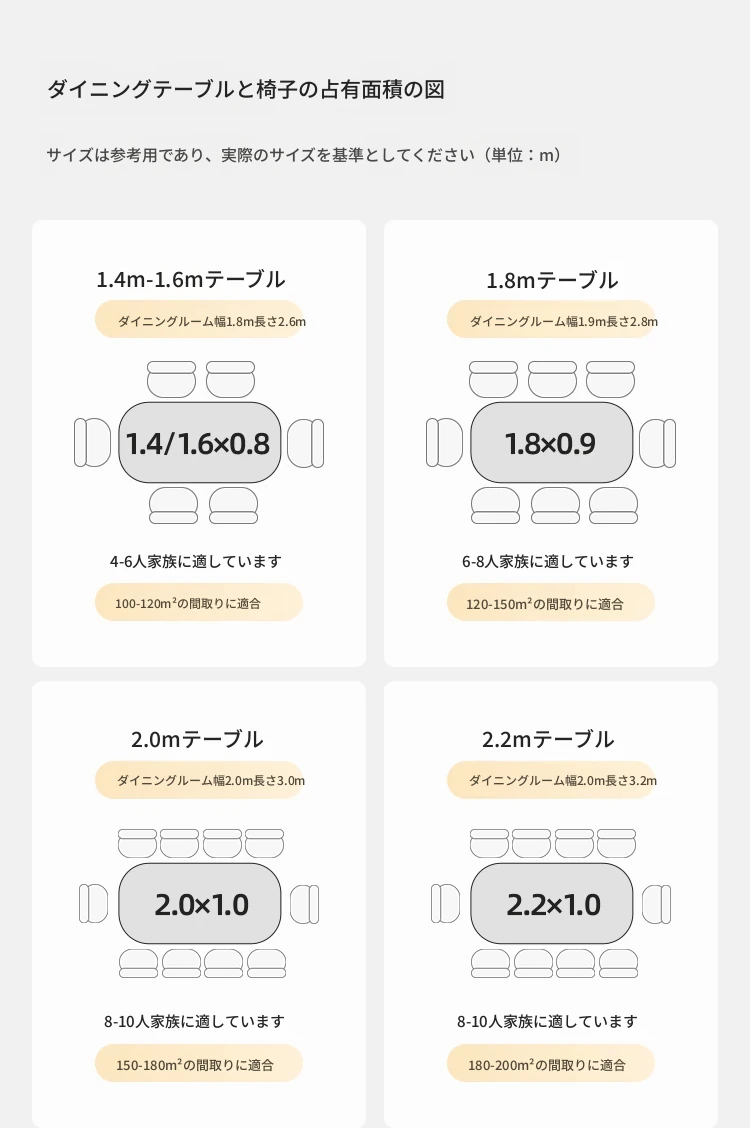Click the ダイニングテーブルと椅子の占有面積の図 title
Viewport: 750px width, 1128px height.
[x=246, y=89]
